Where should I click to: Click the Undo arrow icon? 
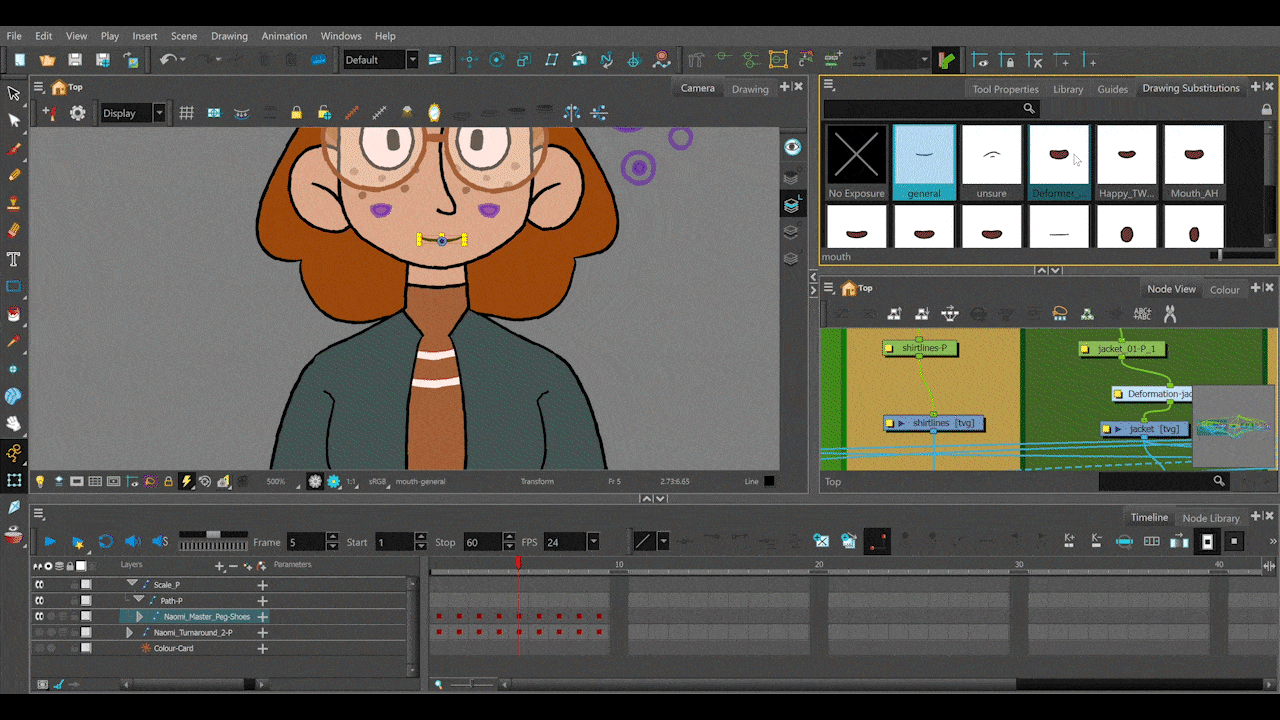[x=167, y=60]
